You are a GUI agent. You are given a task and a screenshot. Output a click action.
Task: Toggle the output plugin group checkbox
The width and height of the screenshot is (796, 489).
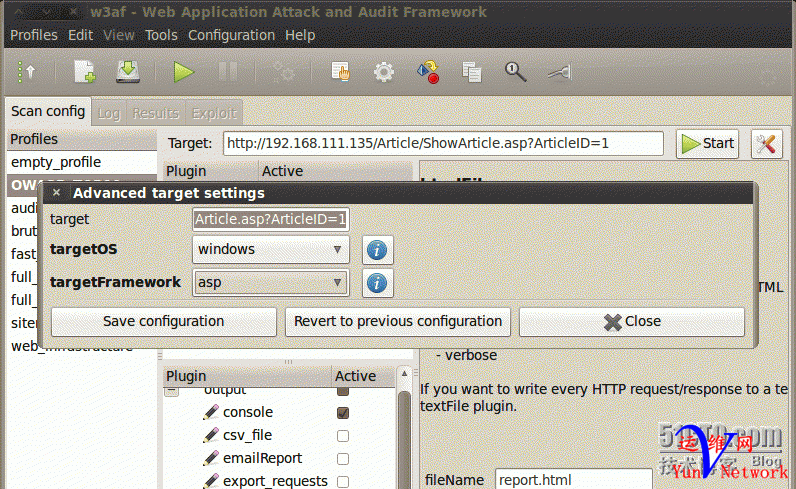click(x=343, y=390)
